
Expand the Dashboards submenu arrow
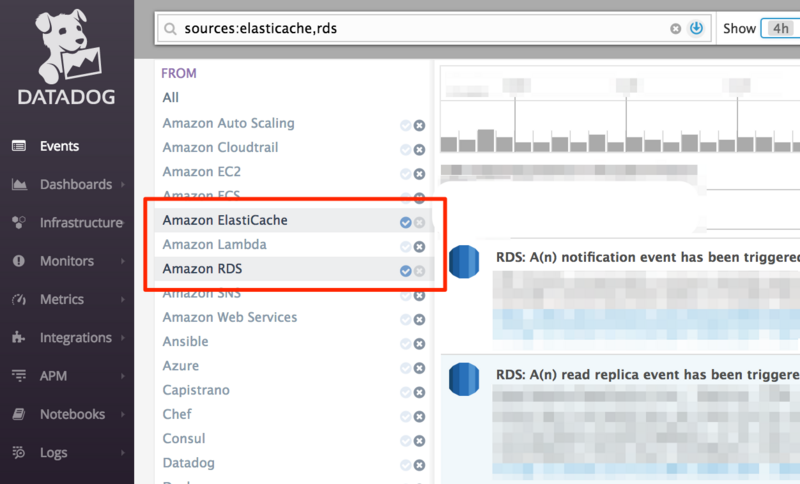123,184
